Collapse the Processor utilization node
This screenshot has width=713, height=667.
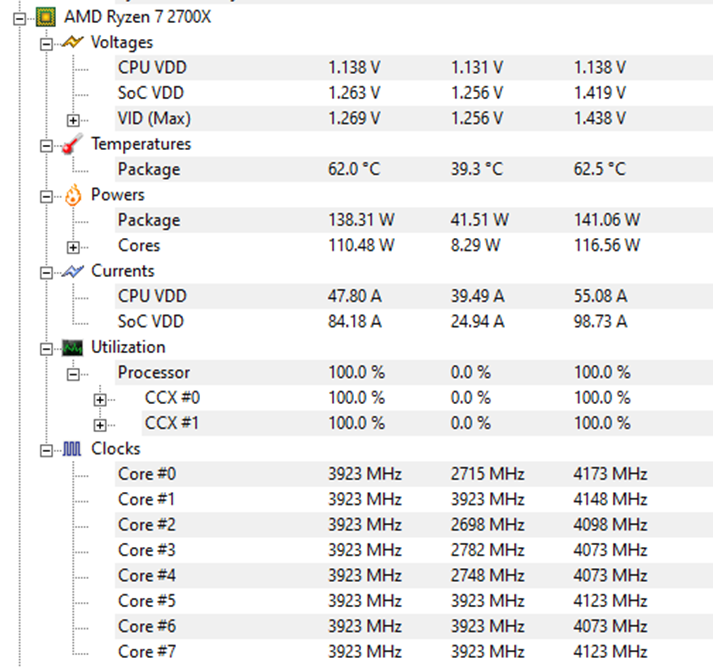[x=72, y=373]
